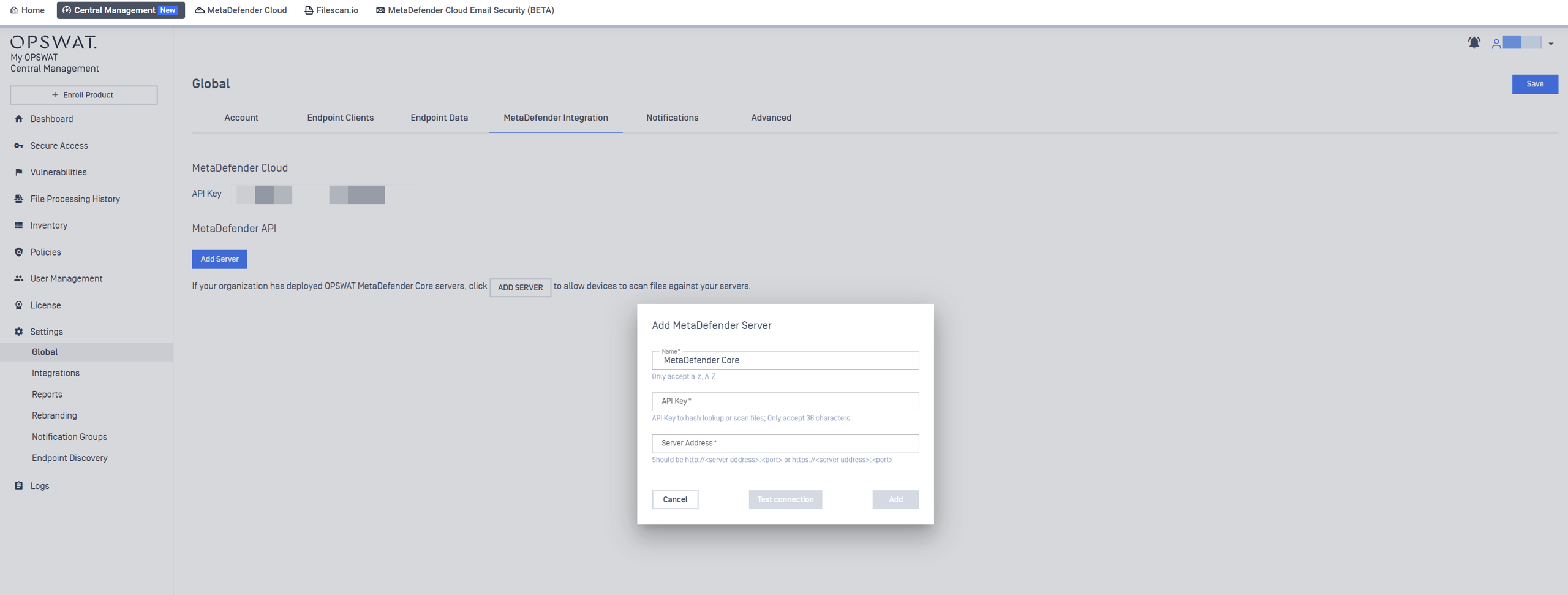
Task: Click into the Server Address field
Action: (785, 443)
